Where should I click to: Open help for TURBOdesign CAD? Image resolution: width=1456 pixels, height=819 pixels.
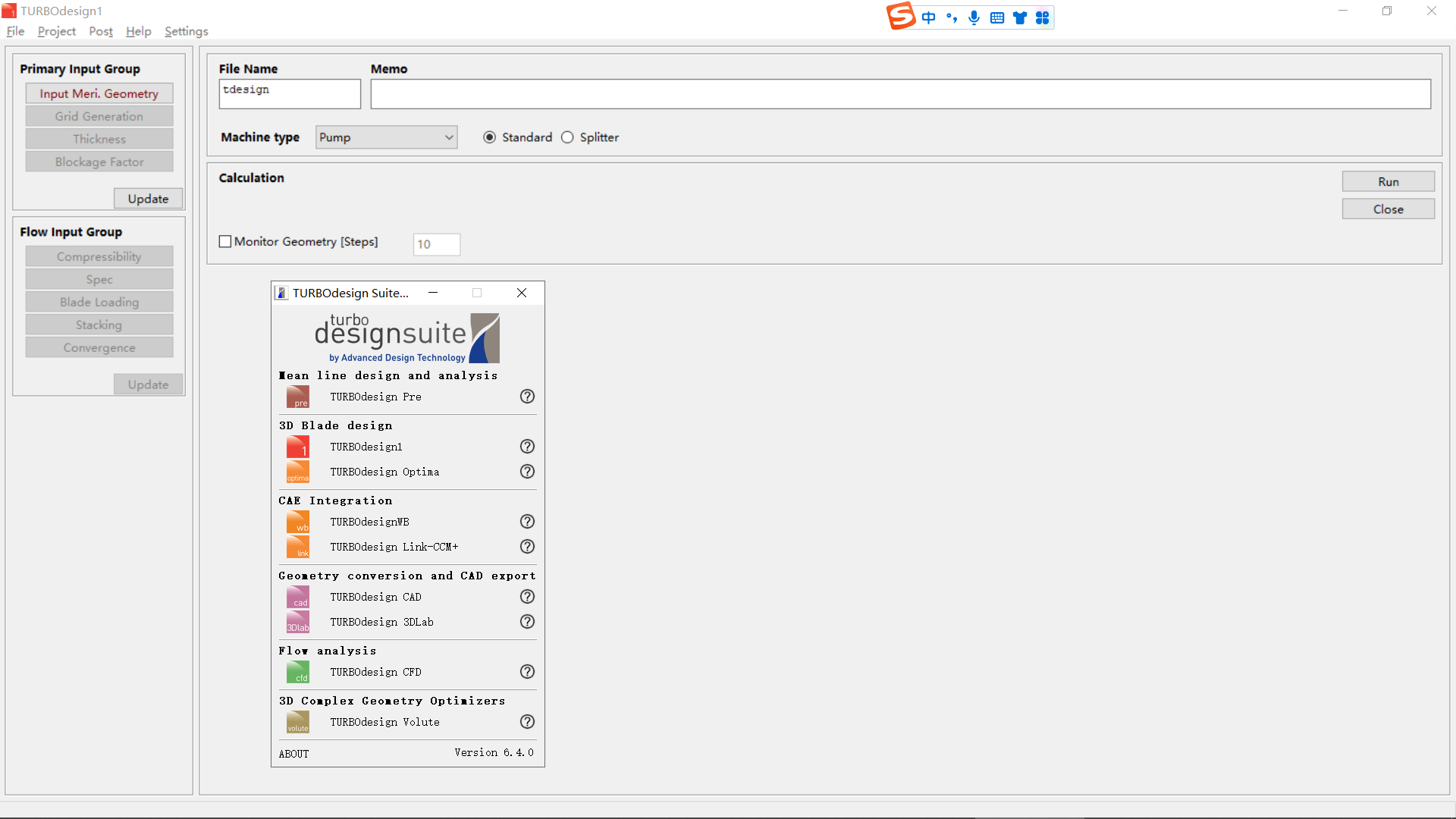point(527,597)
